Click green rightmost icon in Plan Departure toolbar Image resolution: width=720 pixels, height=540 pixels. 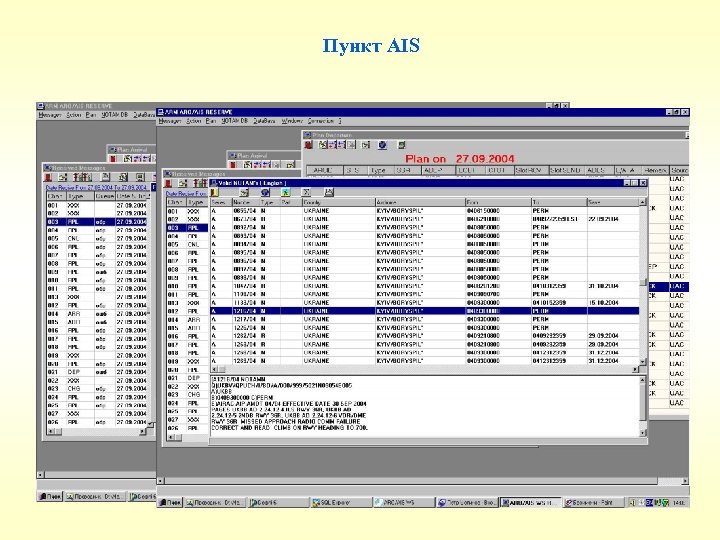(x=402, y=145)
